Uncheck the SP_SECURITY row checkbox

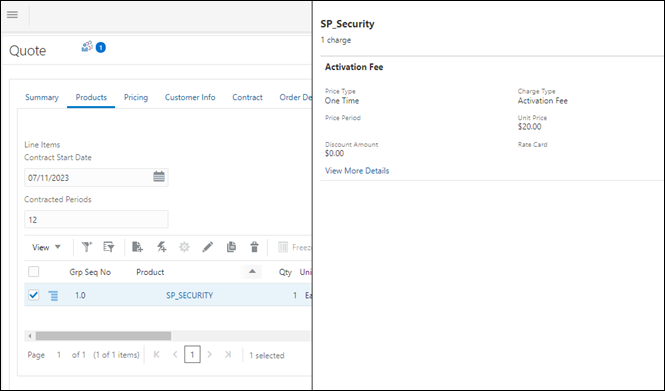click(34, 295)
